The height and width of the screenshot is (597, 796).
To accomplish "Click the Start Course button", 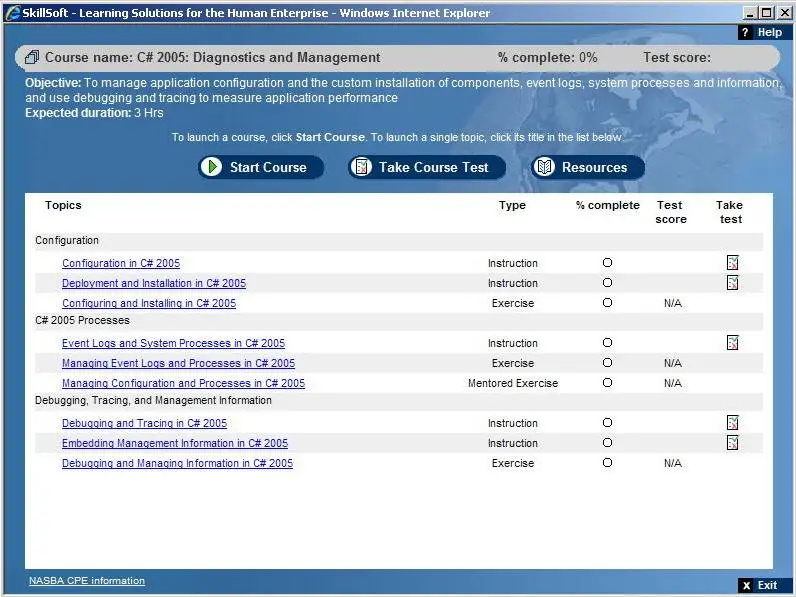I will [261, 167].
